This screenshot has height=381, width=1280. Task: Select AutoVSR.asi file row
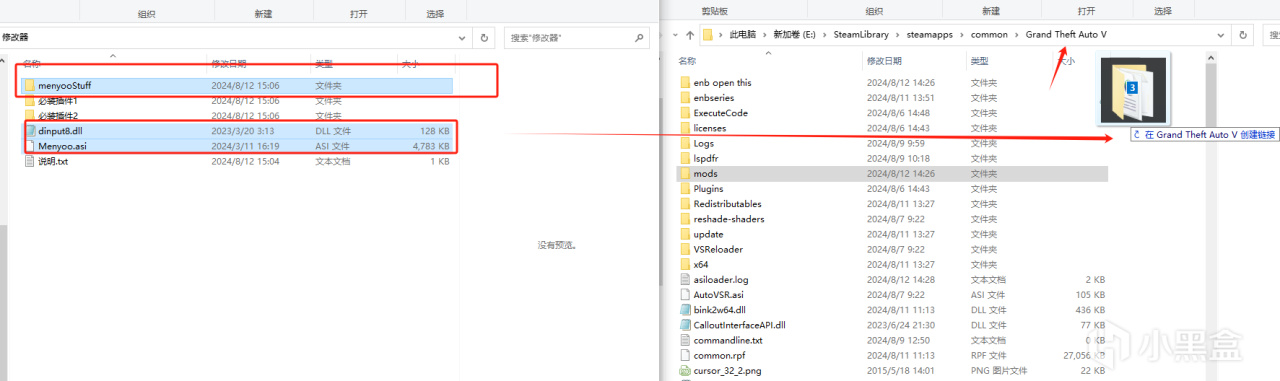tap(892, 295)
